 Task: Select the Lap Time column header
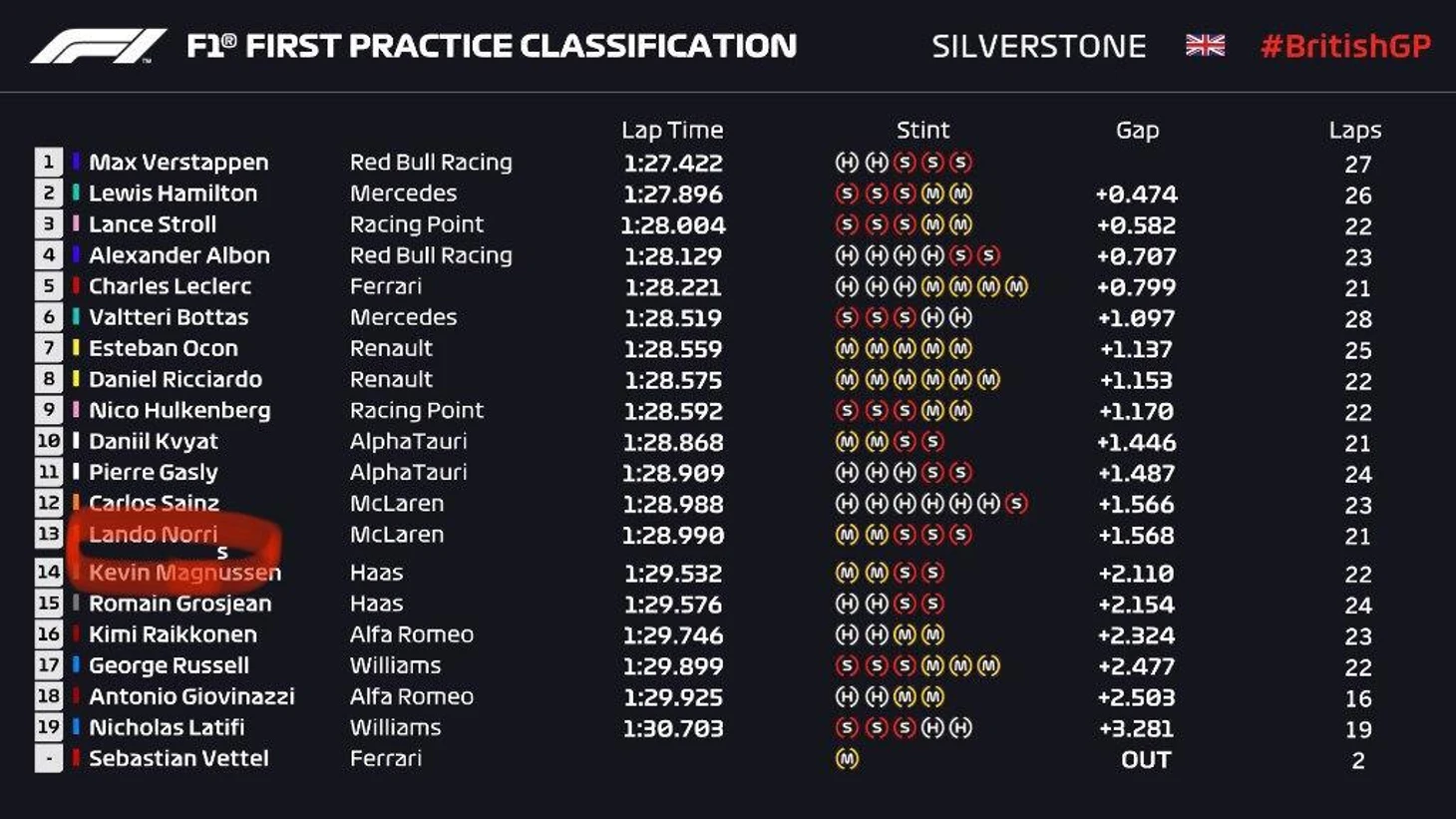tap(672, 130)
